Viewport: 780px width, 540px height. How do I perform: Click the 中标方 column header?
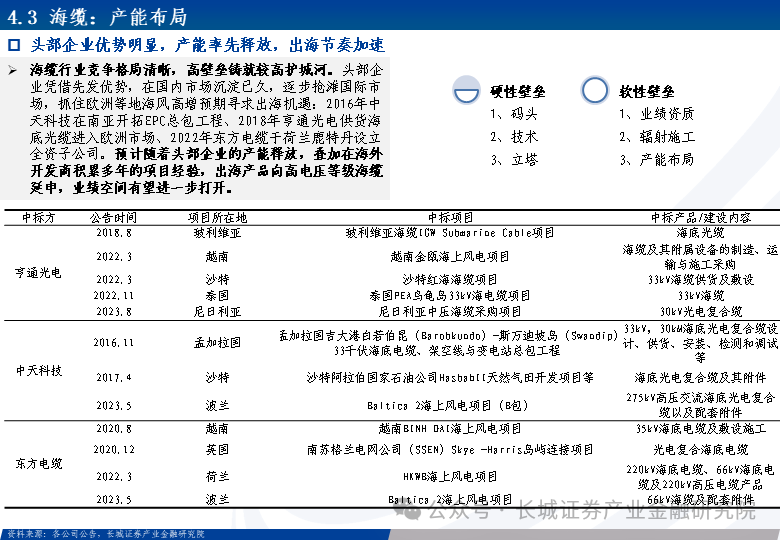[38, 218]
